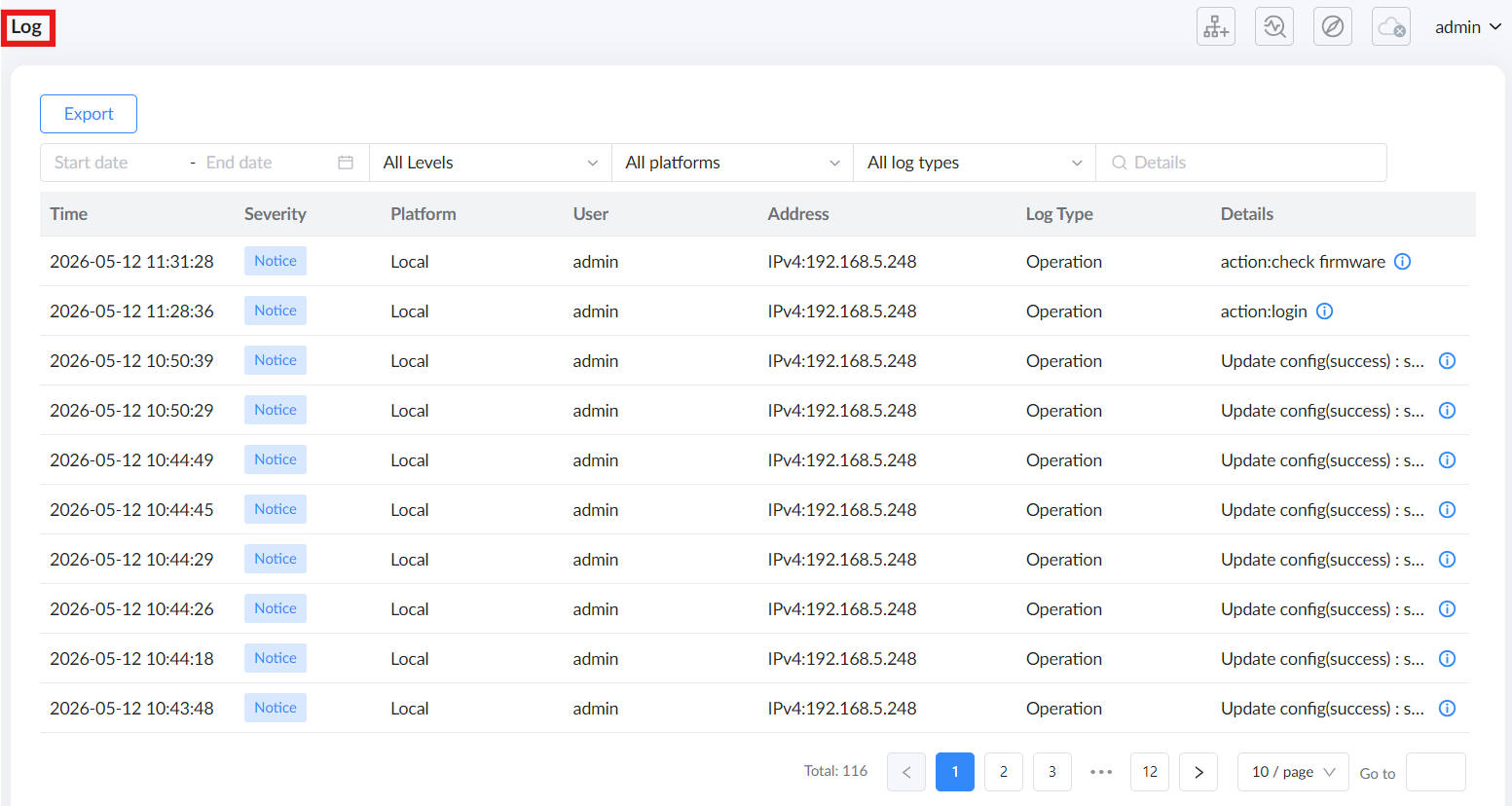Click the cloud disconnected status icon

1391,26
